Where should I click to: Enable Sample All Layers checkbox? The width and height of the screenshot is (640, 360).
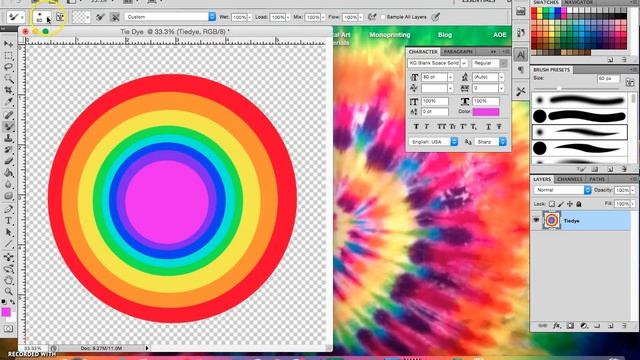coord(383,17)
